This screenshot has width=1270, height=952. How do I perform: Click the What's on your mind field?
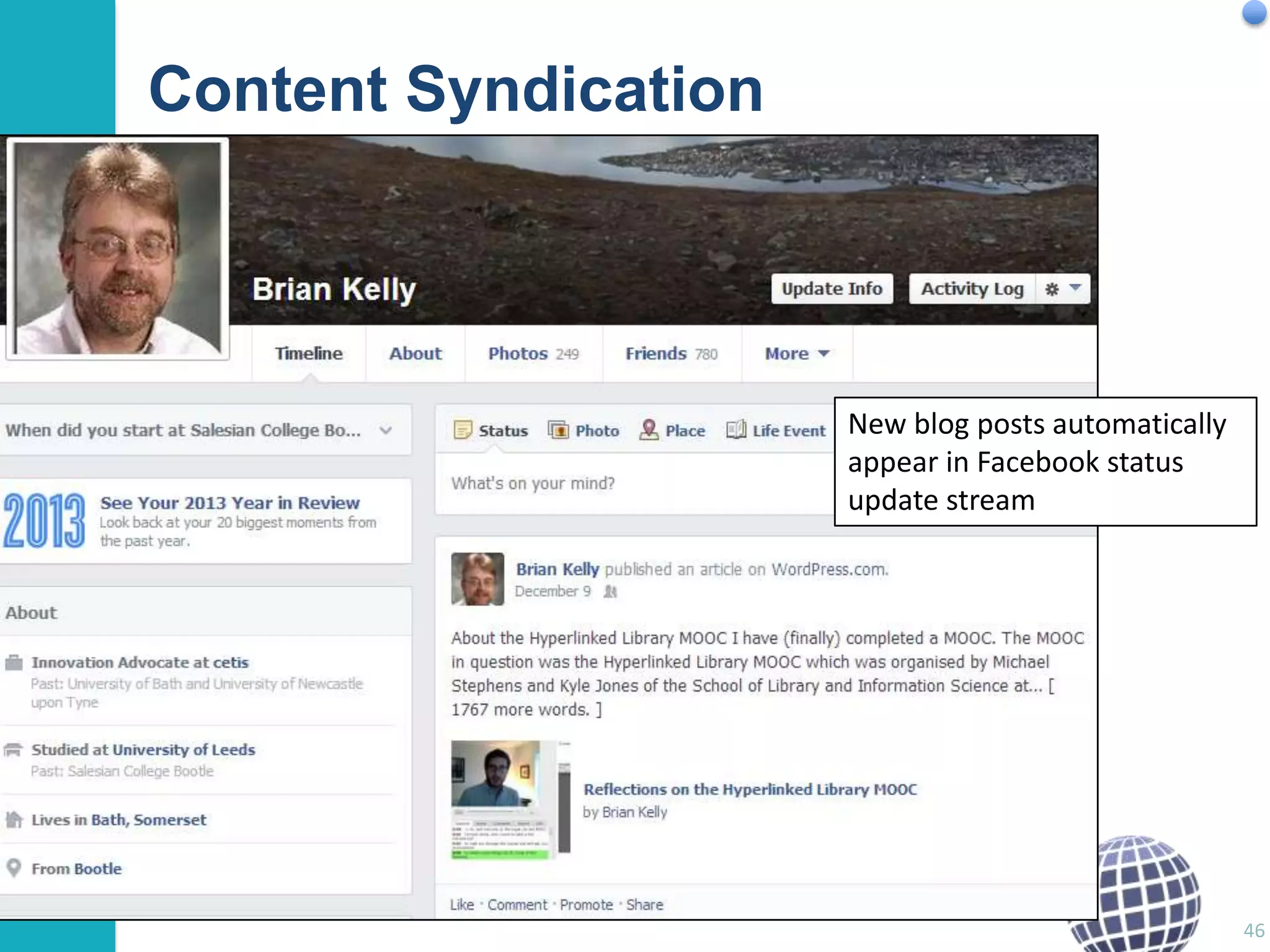(635, 483)
